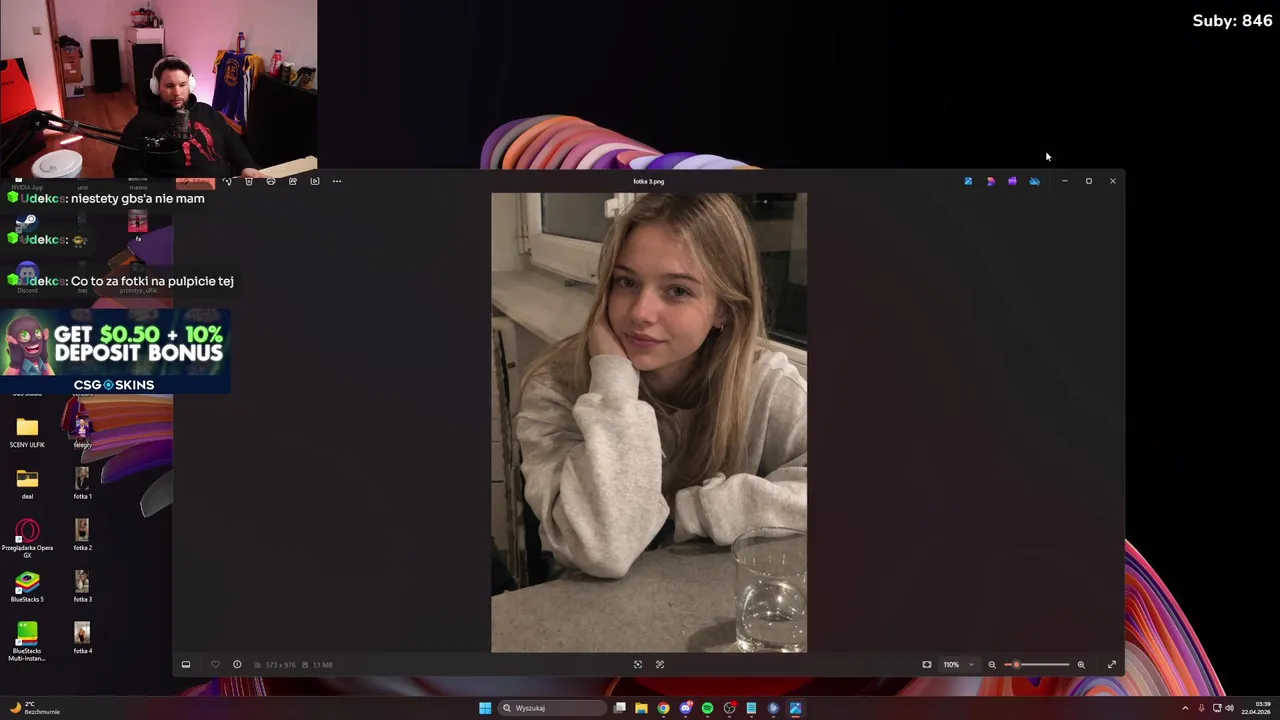Click the Windows Start button
Image resolution: width=1280 pixels, height=720 pixels.
point(485,708)
